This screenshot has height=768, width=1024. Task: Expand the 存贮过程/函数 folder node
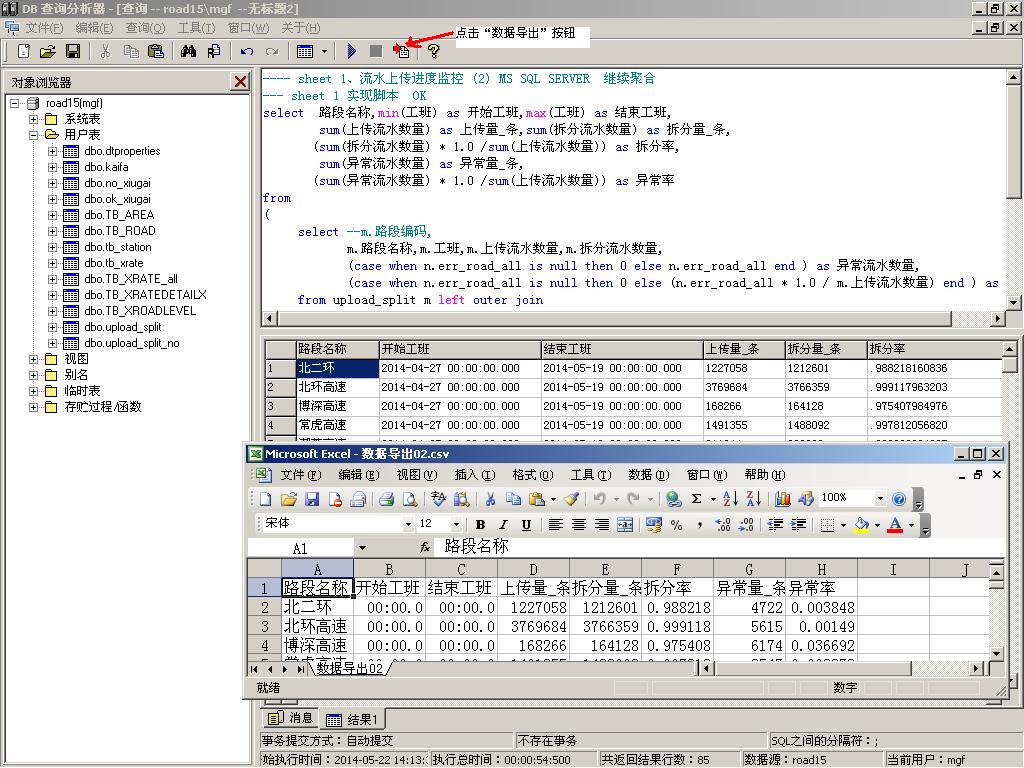33,407
